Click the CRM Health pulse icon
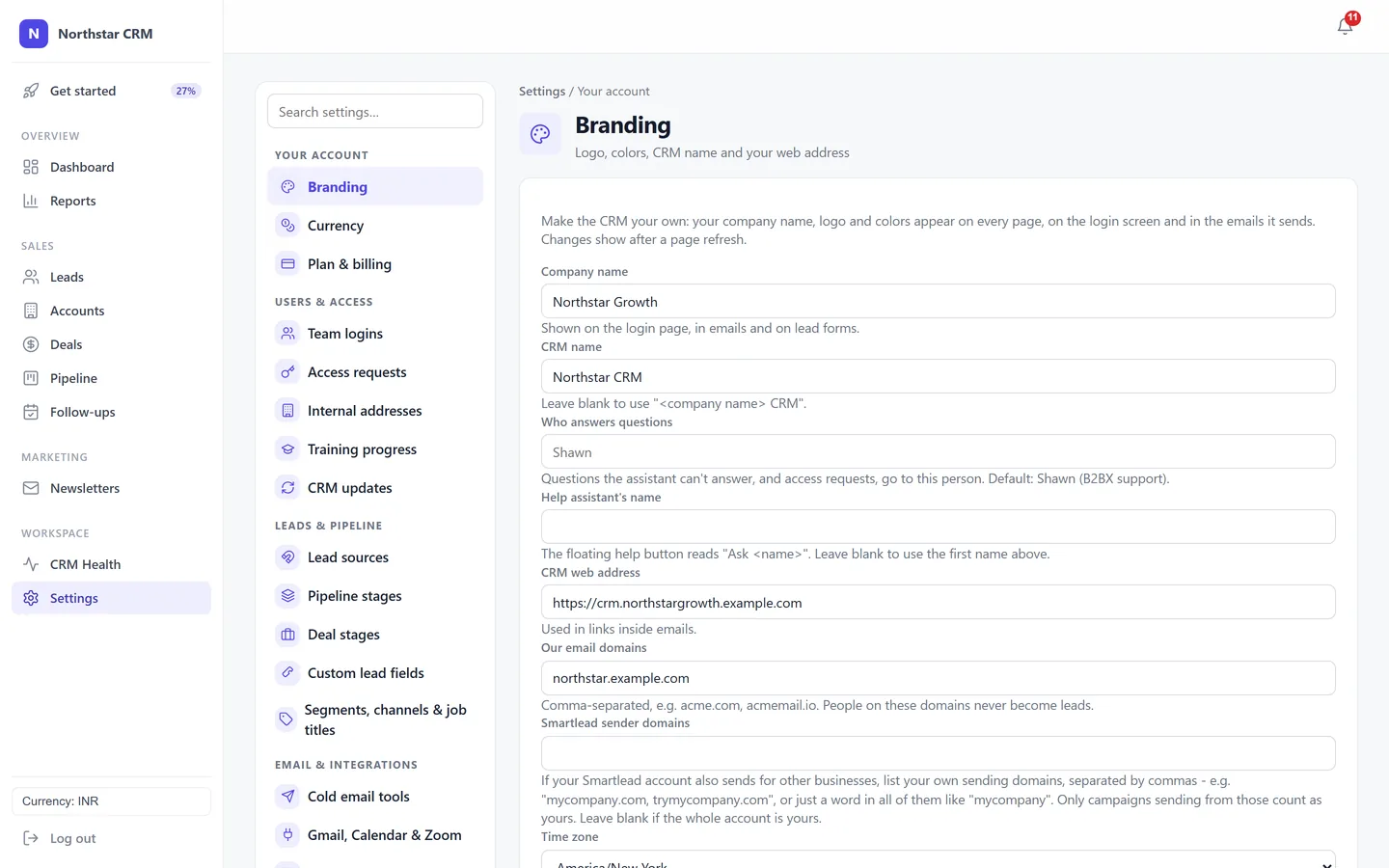Screen dimensions: 1389x868 [x=31, y=564]
